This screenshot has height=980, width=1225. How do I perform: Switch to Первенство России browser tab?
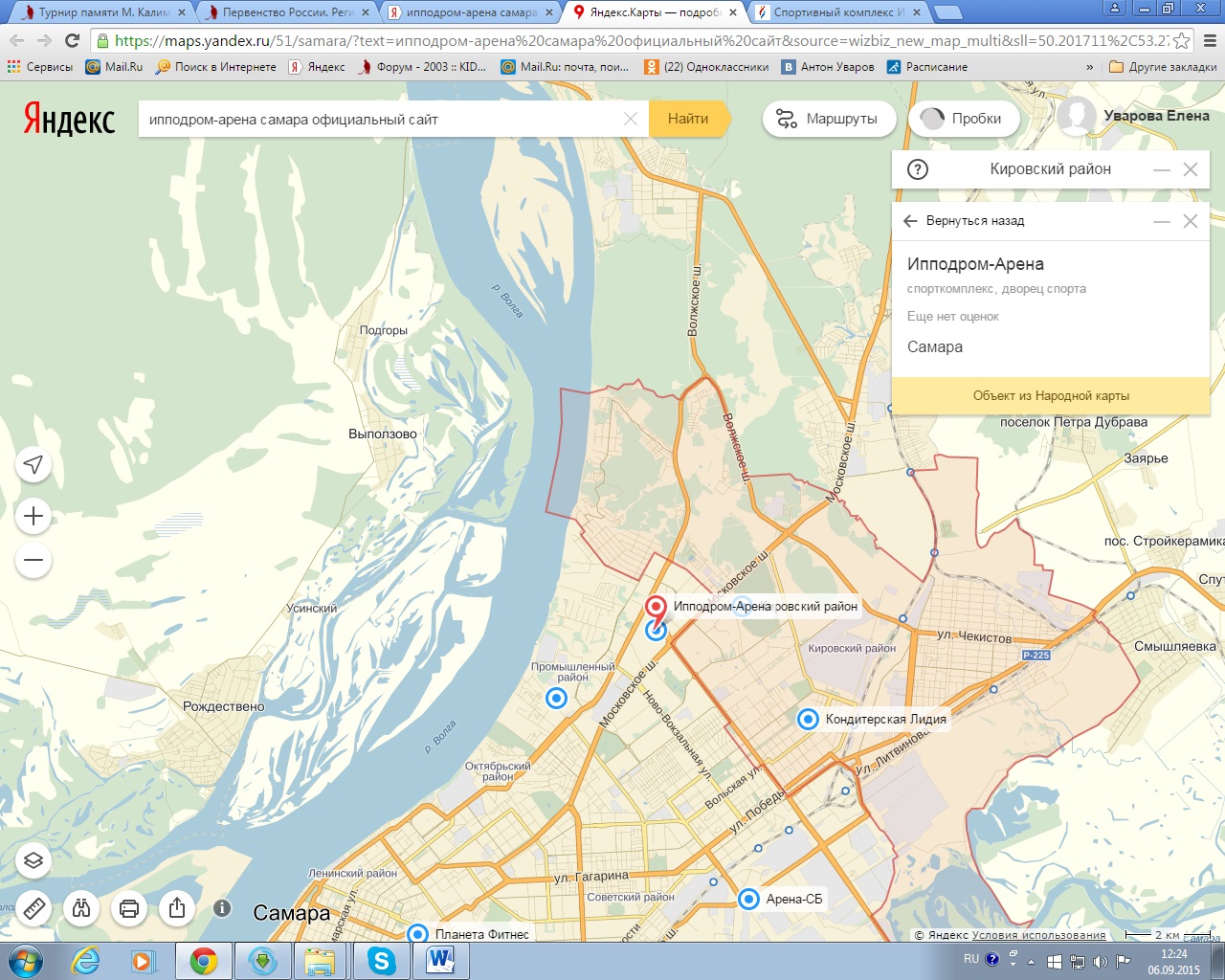283,12
